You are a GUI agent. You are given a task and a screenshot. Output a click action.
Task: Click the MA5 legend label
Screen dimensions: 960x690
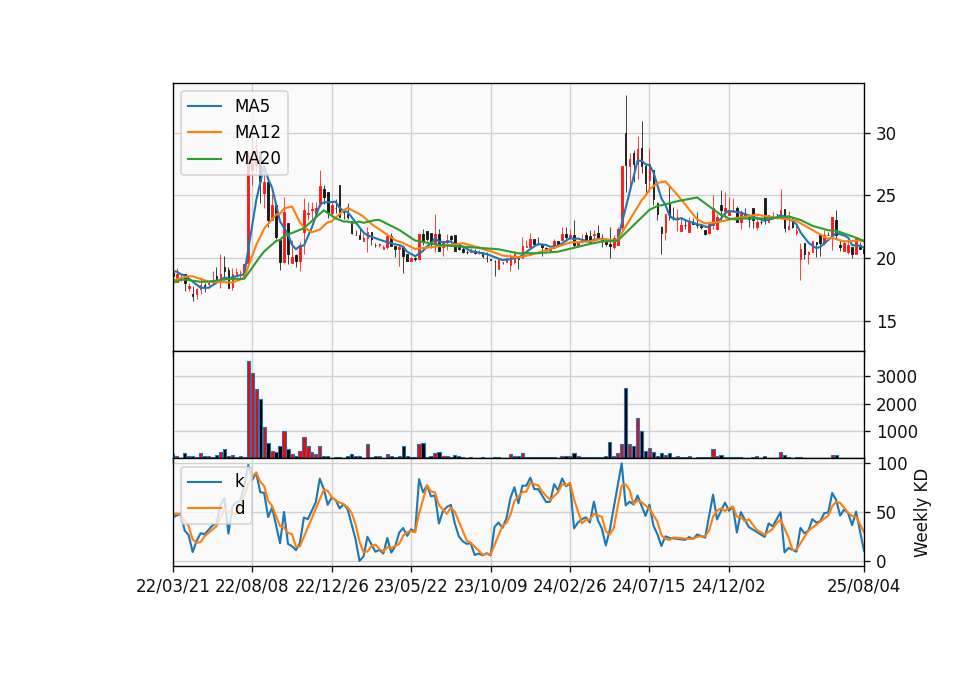pos(252,106)
